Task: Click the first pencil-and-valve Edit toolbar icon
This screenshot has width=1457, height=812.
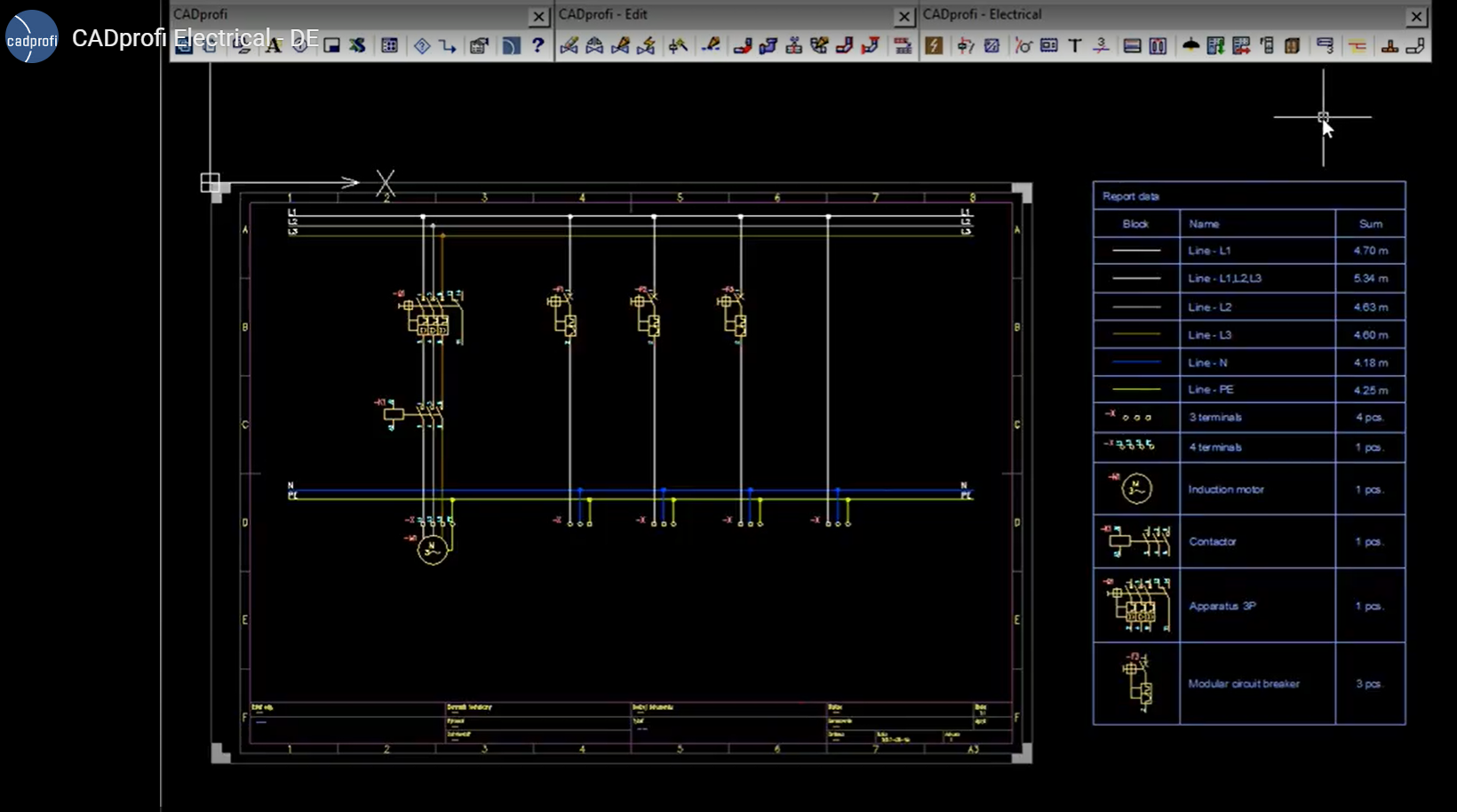Action: point(569,45)
